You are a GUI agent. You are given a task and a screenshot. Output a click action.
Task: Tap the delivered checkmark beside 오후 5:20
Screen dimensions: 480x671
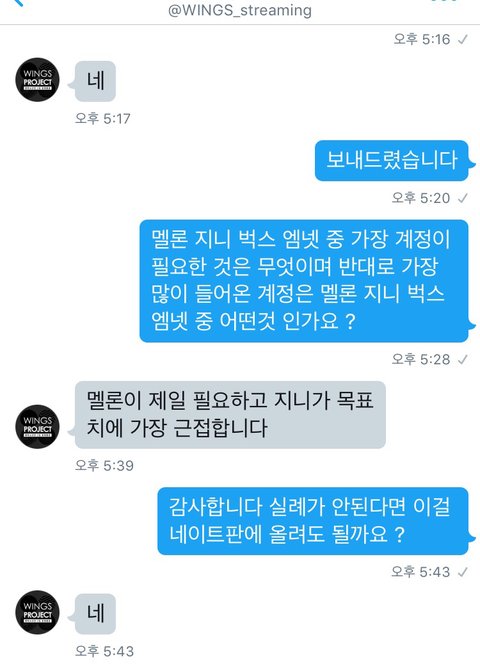point(462,198)
